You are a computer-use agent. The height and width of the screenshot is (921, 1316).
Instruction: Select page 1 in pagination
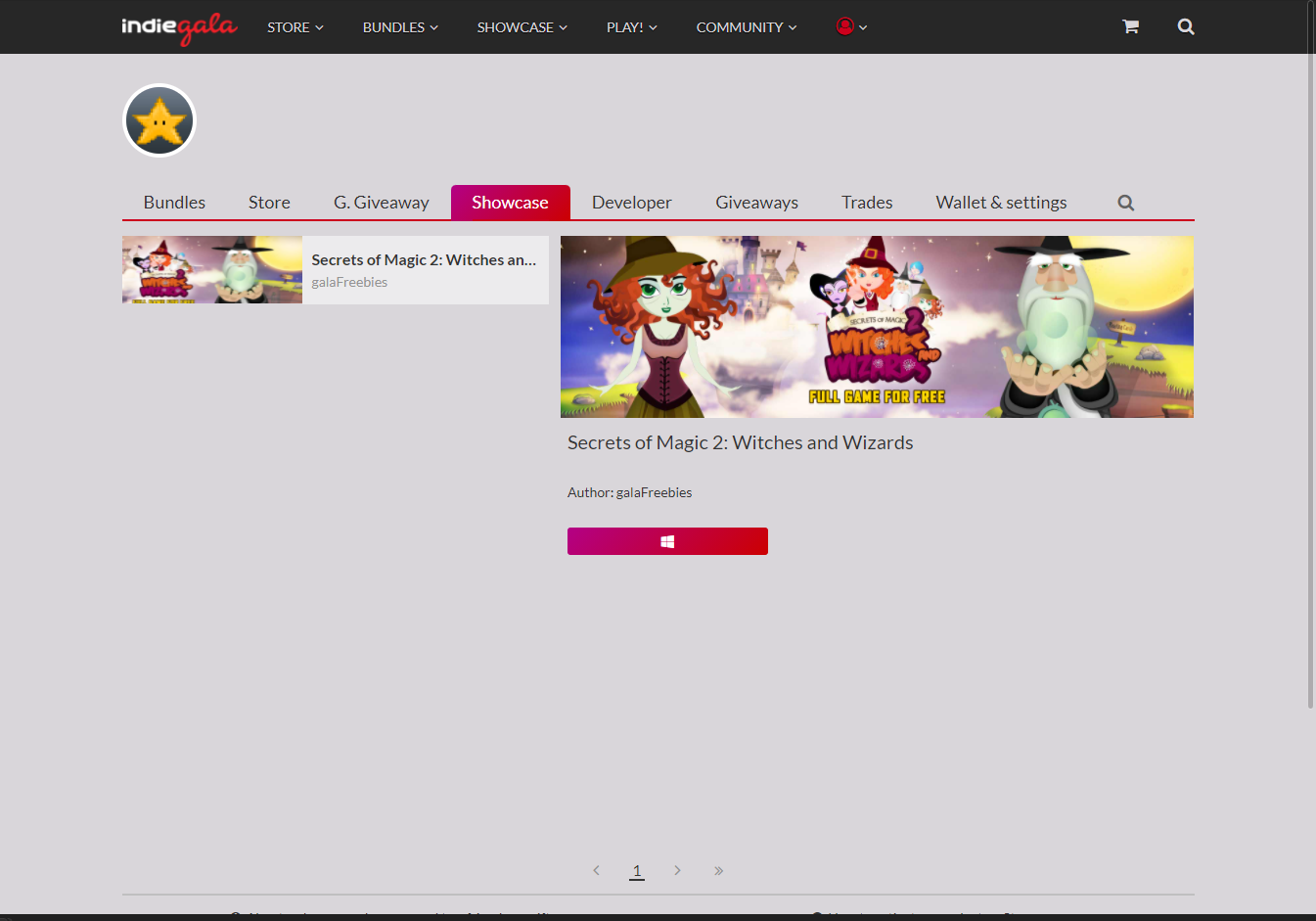(x=637, y=870)
